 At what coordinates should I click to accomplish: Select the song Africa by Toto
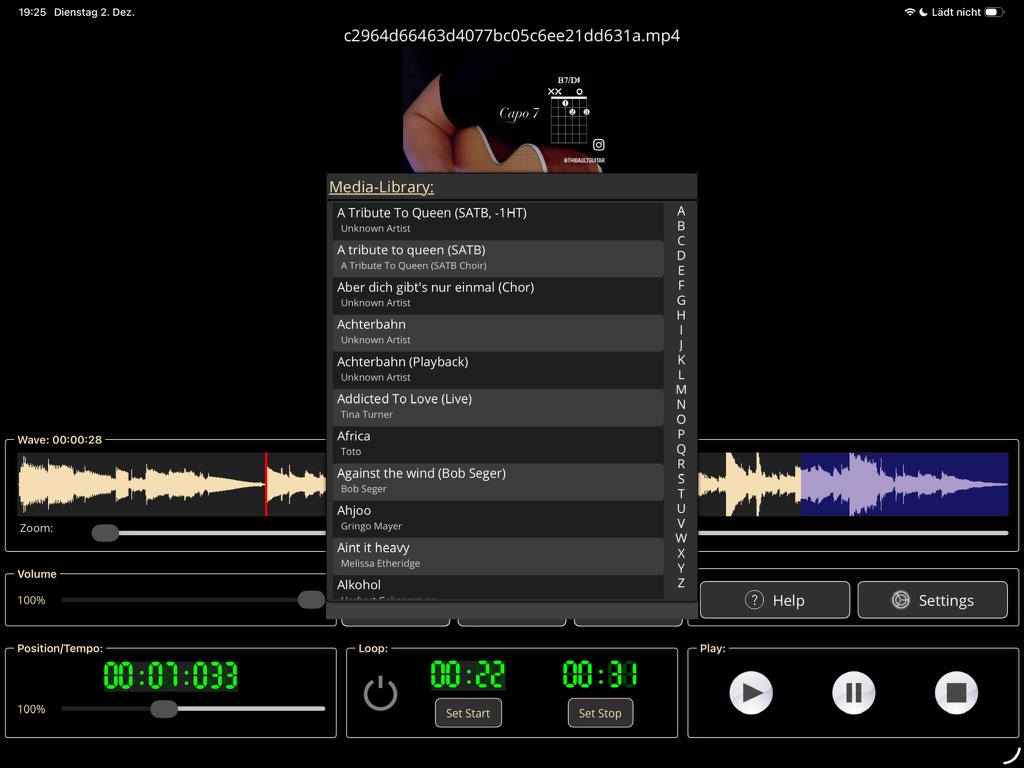click(x=497, y=444)
